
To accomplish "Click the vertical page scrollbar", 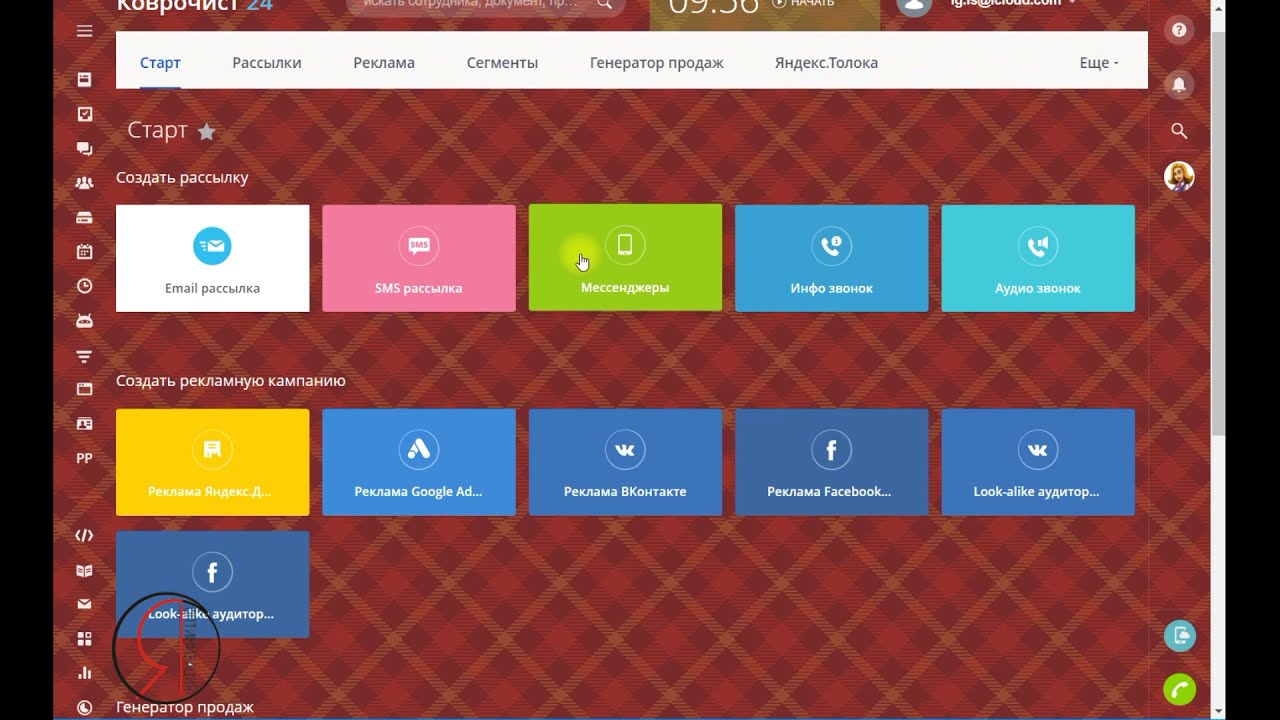I will pyautogui.click(x=1218, y=235).
